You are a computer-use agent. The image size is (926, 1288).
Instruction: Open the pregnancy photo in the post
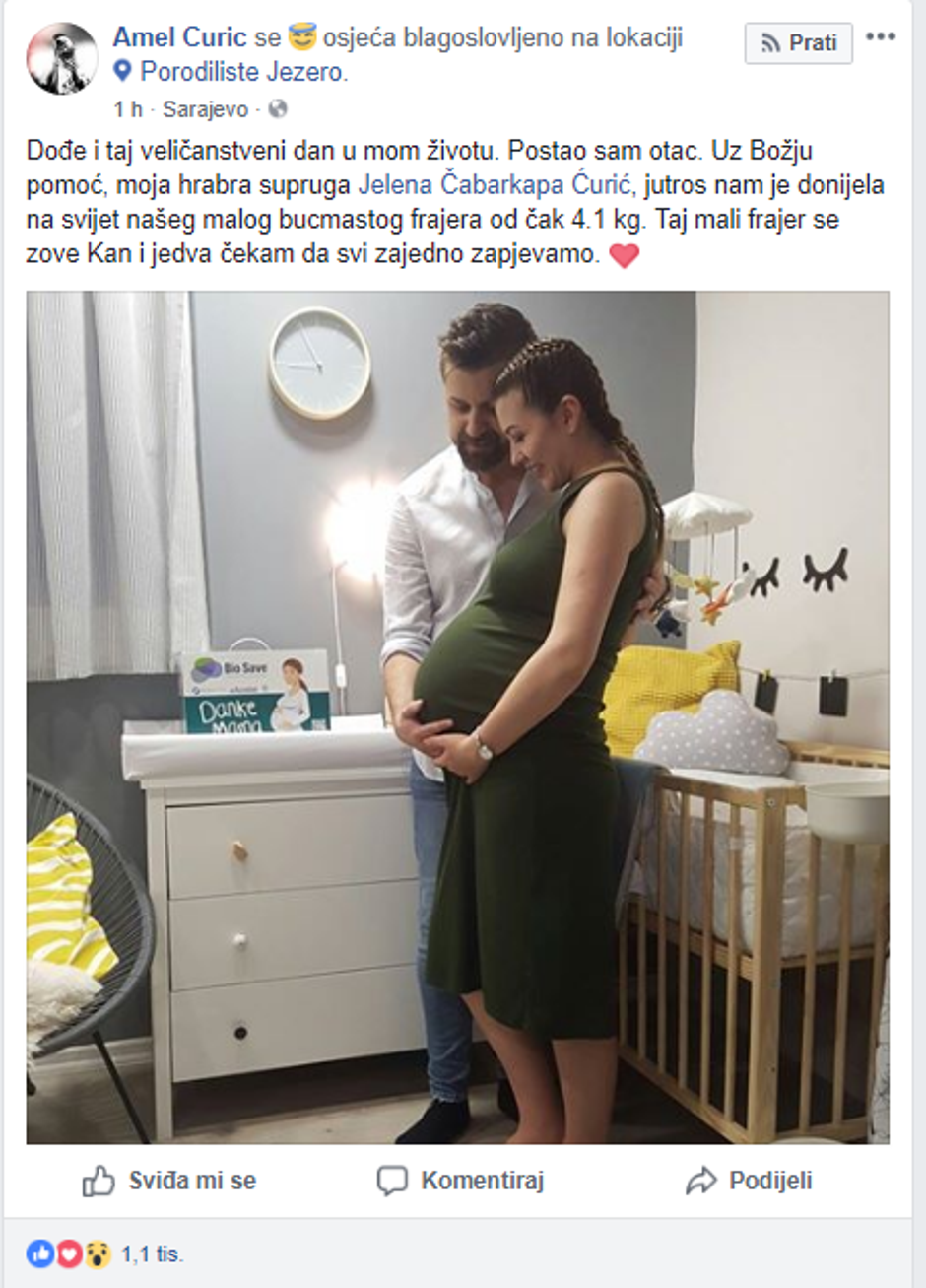457,717
